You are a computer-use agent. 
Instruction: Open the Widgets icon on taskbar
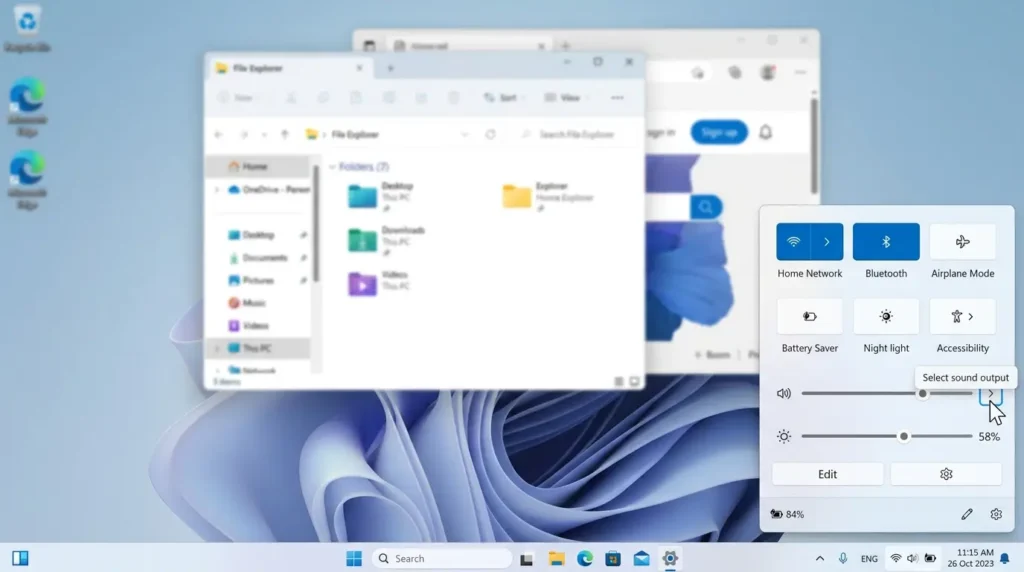coord(20,558)
